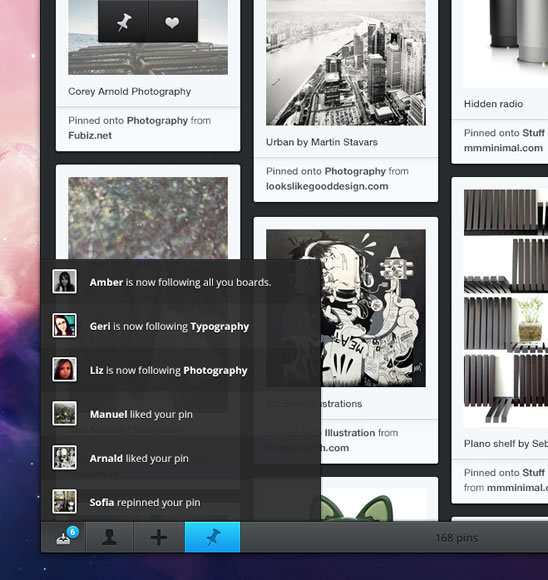
Task: Open Illustration board link on illustration card
Action: coord(350,433)
